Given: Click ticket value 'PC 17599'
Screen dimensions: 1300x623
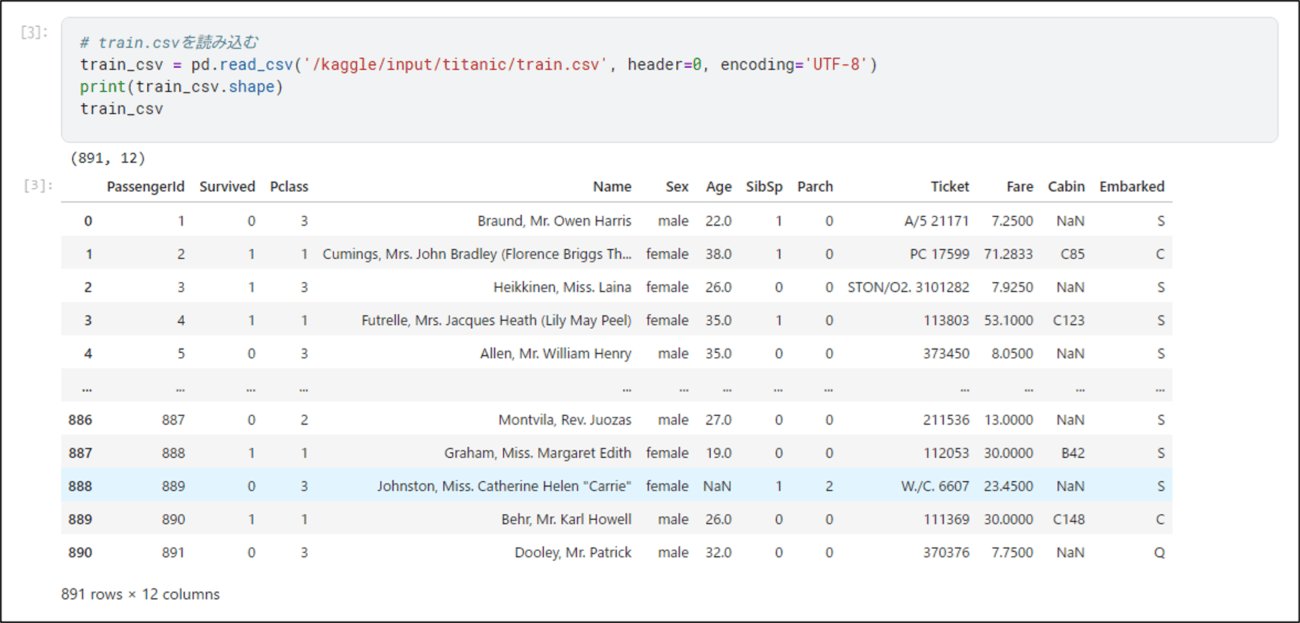Looking at the screenshot, I should click(937, 254).
